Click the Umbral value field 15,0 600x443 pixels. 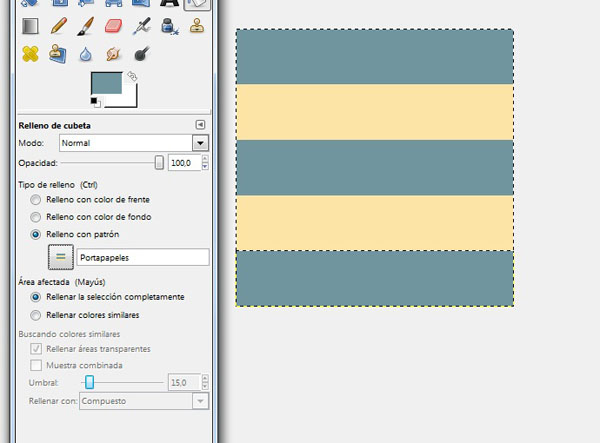point(184,383)
